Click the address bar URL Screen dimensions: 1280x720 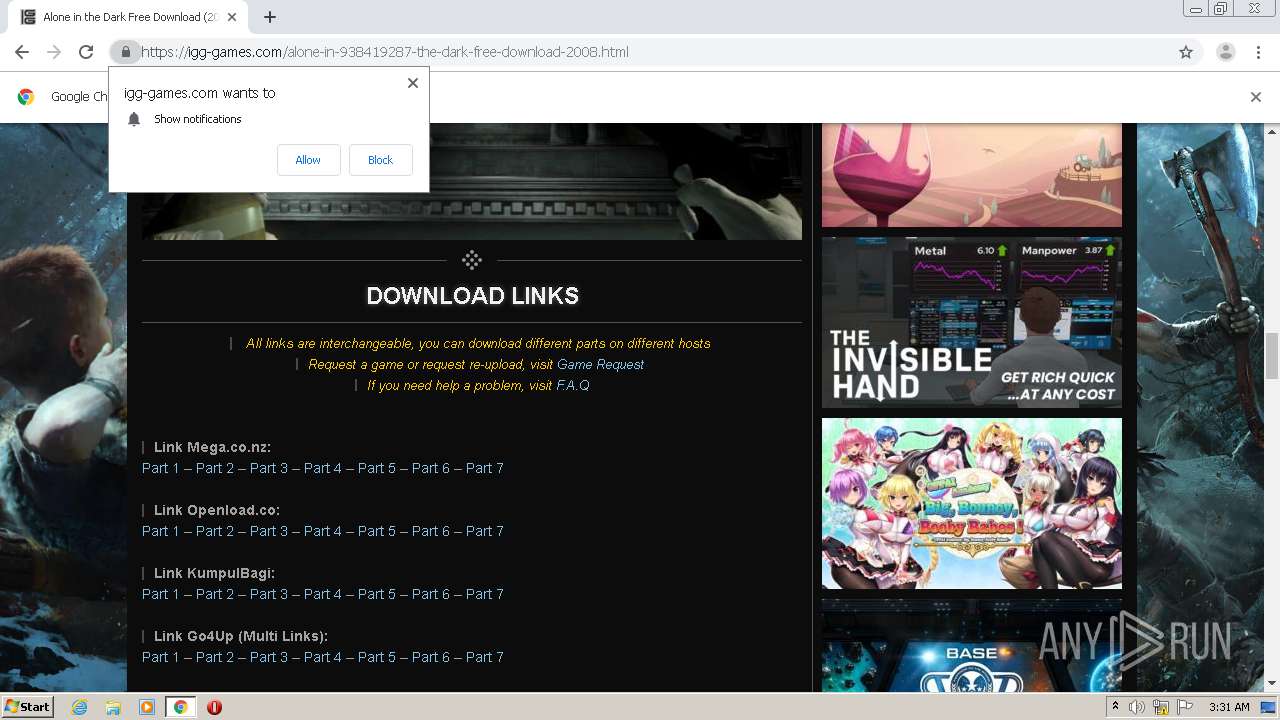pos(385,52)
